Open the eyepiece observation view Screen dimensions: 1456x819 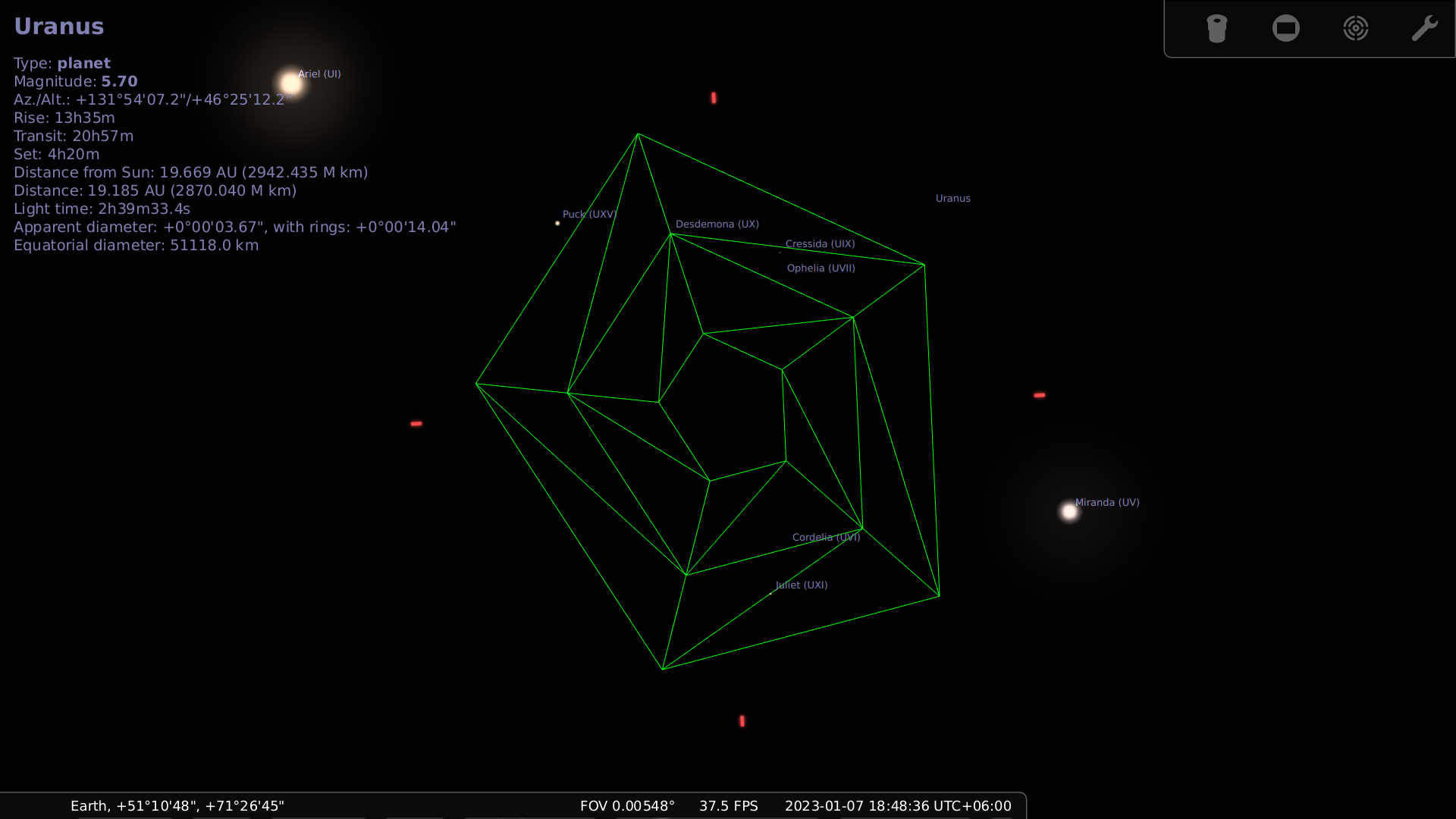click(1216, 28)
